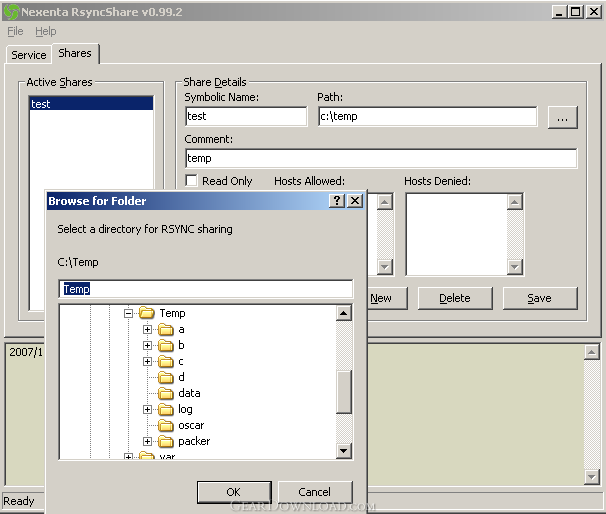
Task: Expand the 'packer' folder node
Action: pos(147,441)
